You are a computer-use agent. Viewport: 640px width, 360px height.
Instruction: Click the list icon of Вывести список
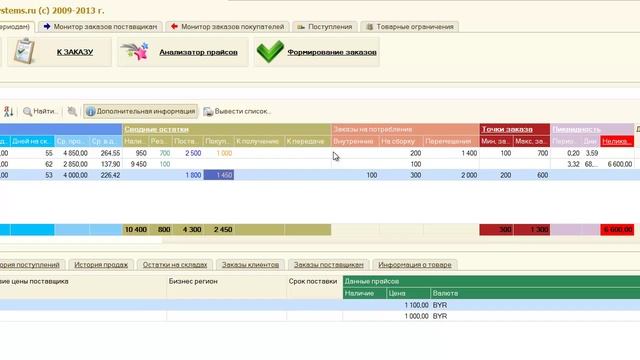click(208, 111)
